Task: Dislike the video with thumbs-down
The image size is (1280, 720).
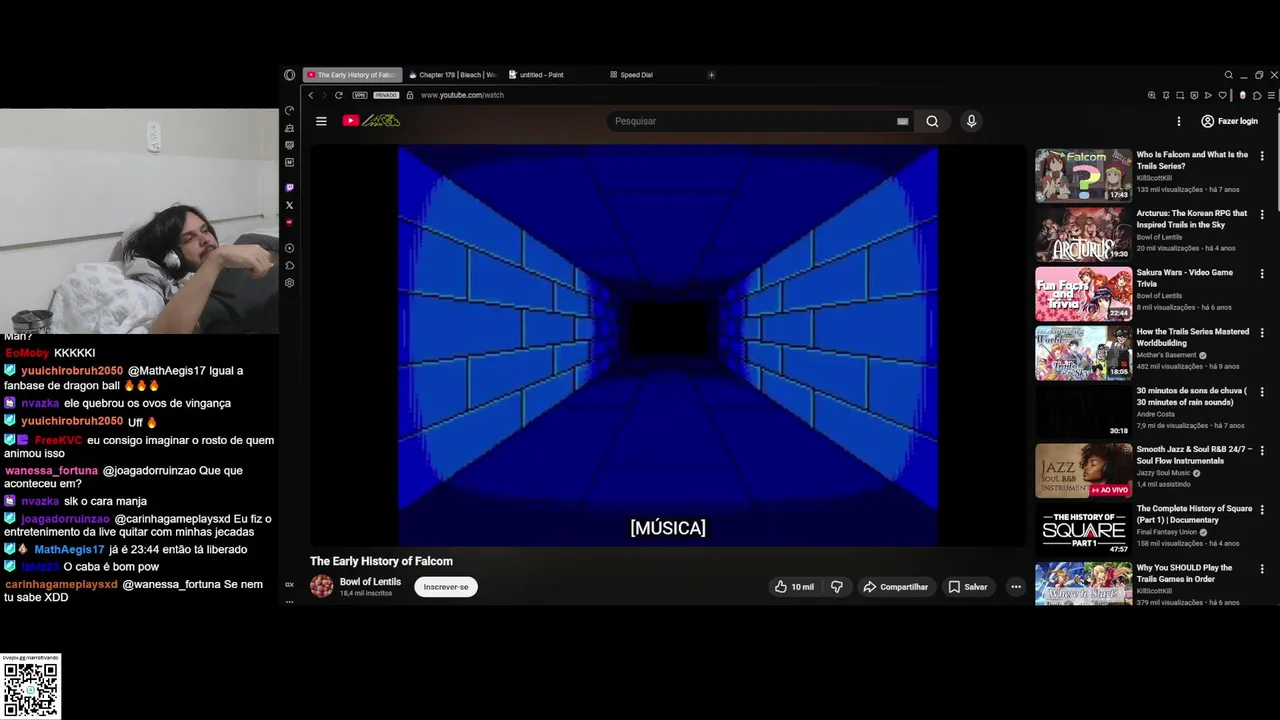Action: [x=837, y=587]
